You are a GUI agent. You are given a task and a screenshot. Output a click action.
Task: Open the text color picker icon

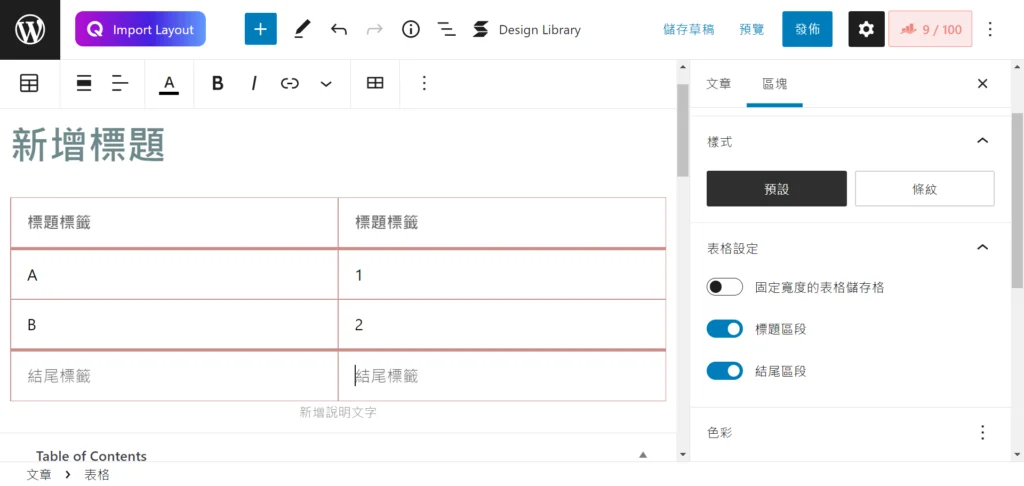169,84
